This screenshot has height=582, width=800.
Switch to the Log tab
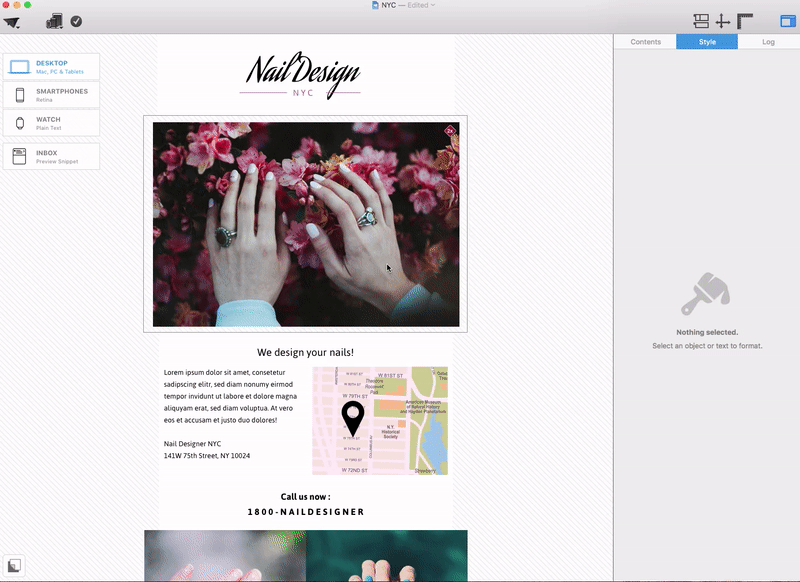[x=768, y=42]
